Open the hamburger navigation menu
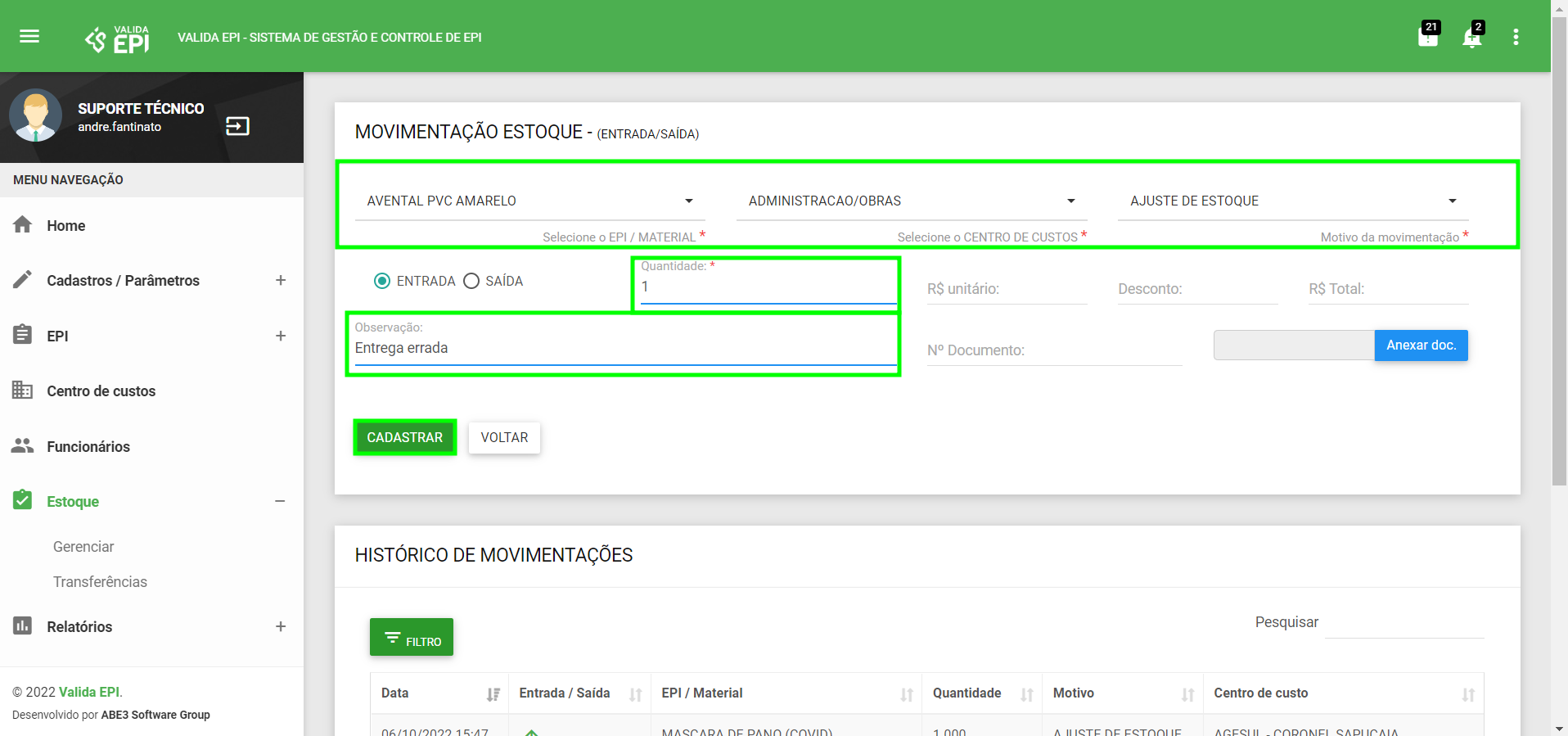The width and height of the screenshot is (1568, 736). [29, 36]
